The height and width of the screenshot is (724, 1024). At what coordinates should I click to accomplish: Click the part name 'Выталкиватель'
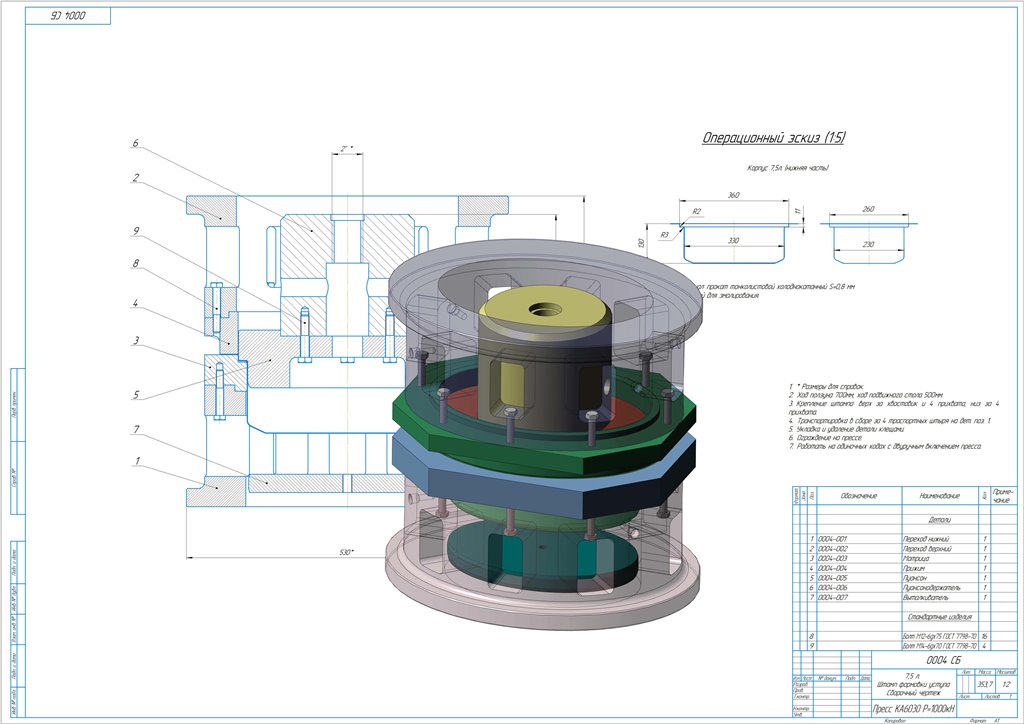[925, 597]
